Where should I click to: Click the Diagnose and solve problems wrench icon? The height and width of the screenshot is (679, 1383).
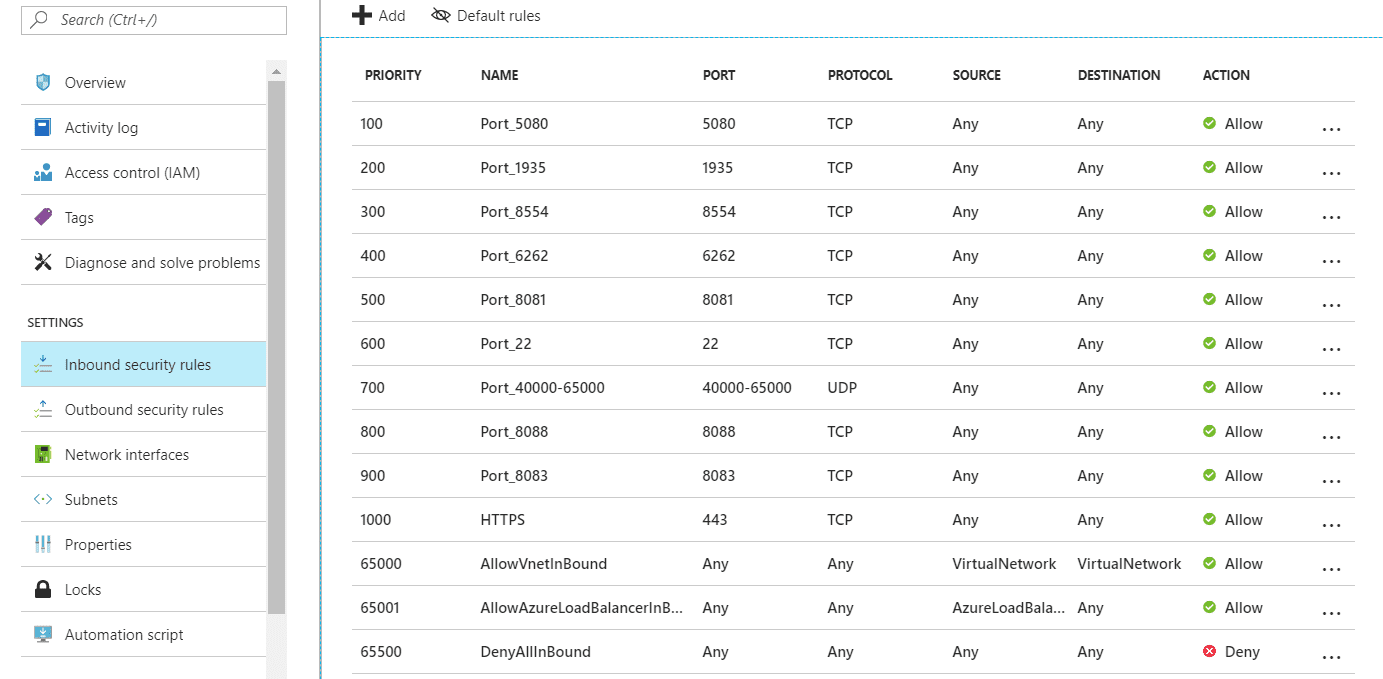43,262
